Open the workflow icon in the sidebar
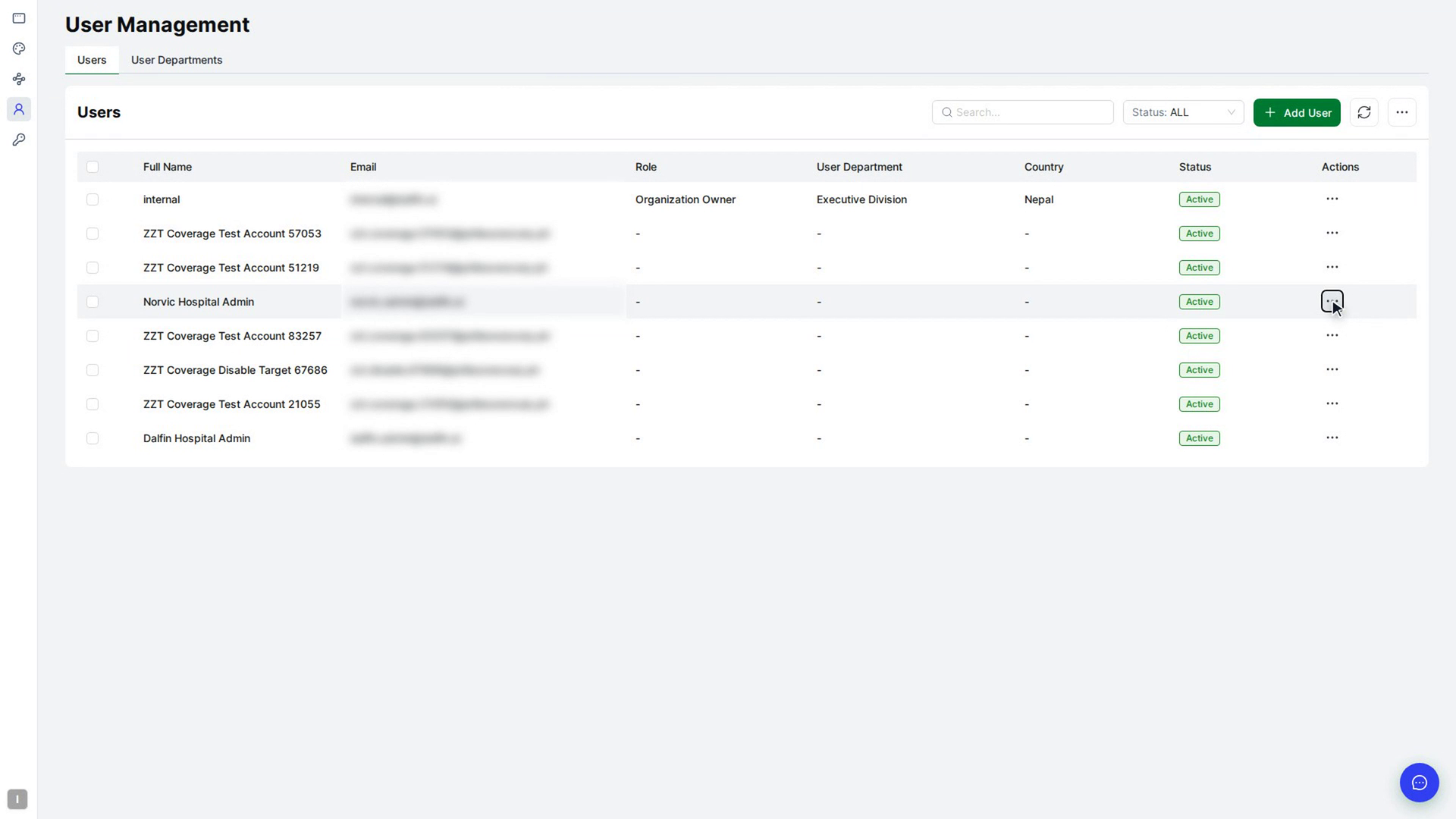The height and width of the screenshot is (819, 1456). click(19, 79)
